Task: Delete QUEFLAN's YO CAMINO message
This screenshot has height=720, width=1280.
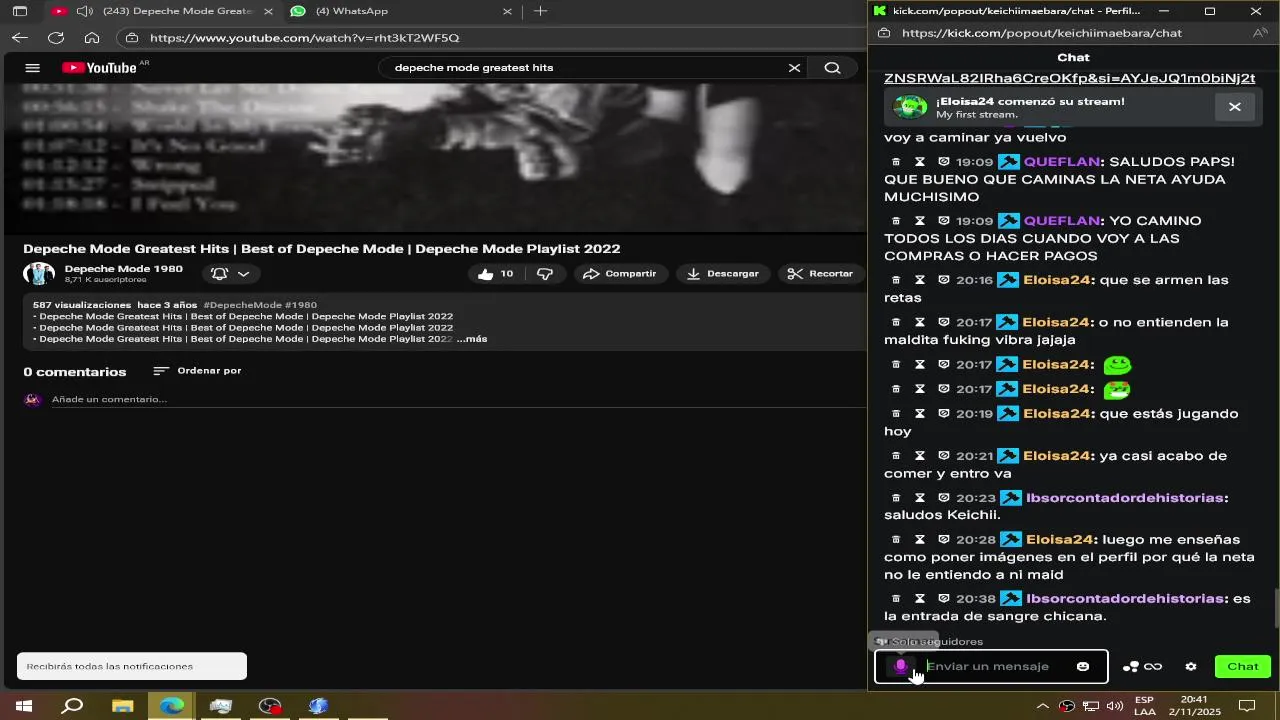Action: click(896, 221)
